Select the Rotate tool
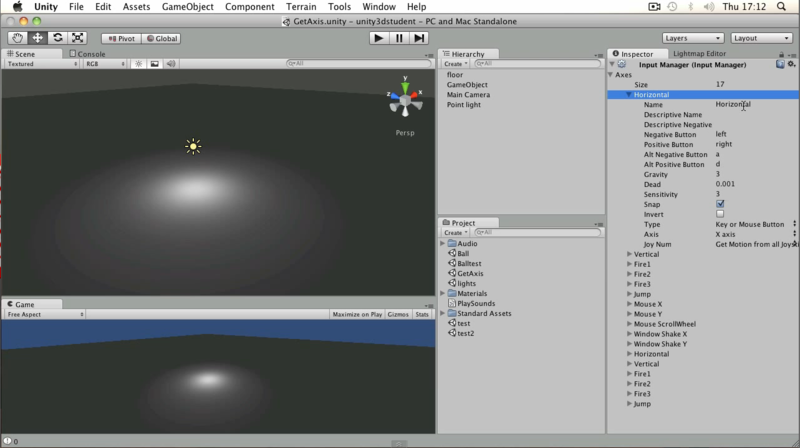This screenshot has width=800, height=448. point(57,38)
